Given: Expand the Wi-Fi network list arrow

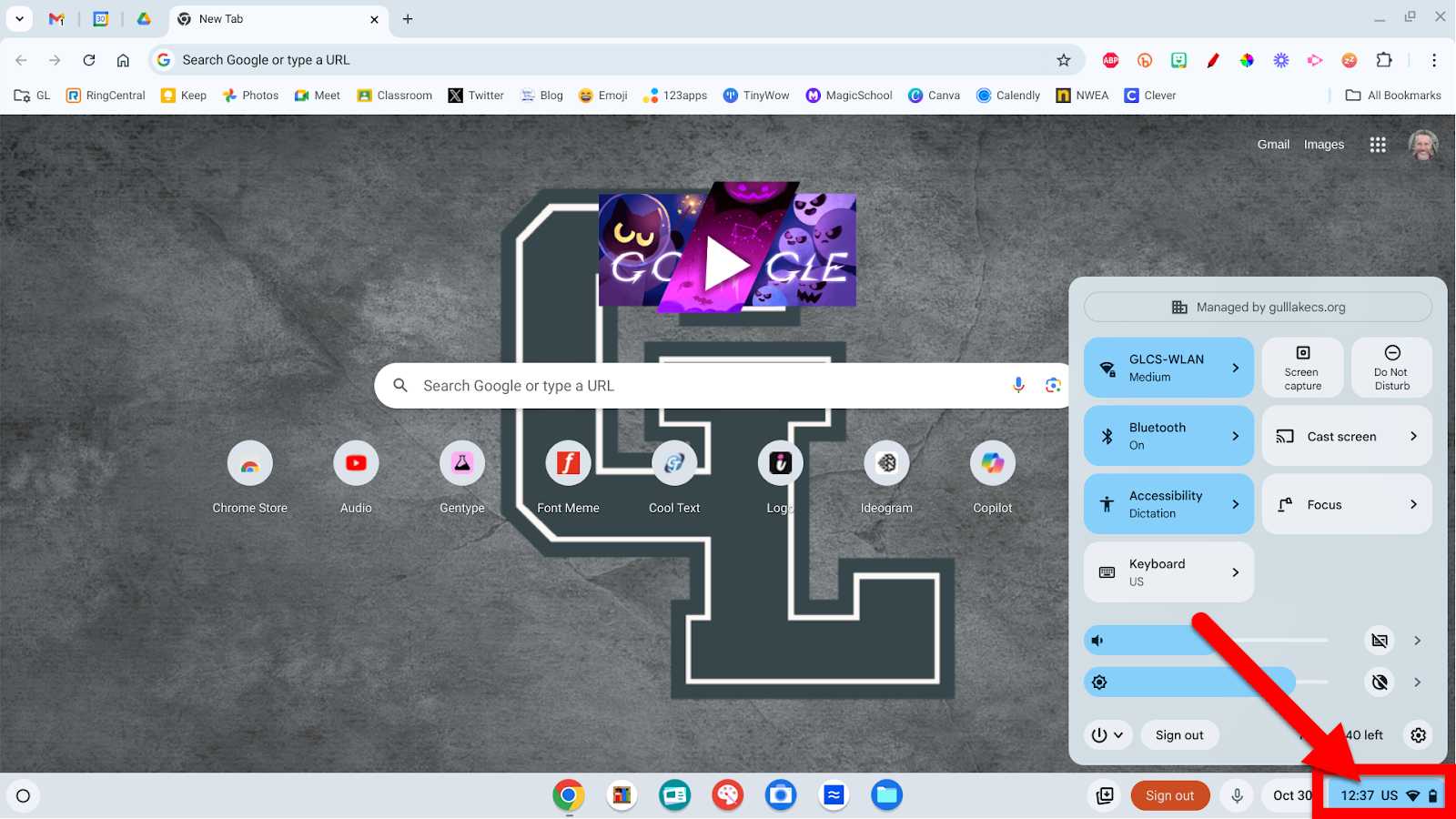Looking at the screenshot, I should (x=1236, y=368).
